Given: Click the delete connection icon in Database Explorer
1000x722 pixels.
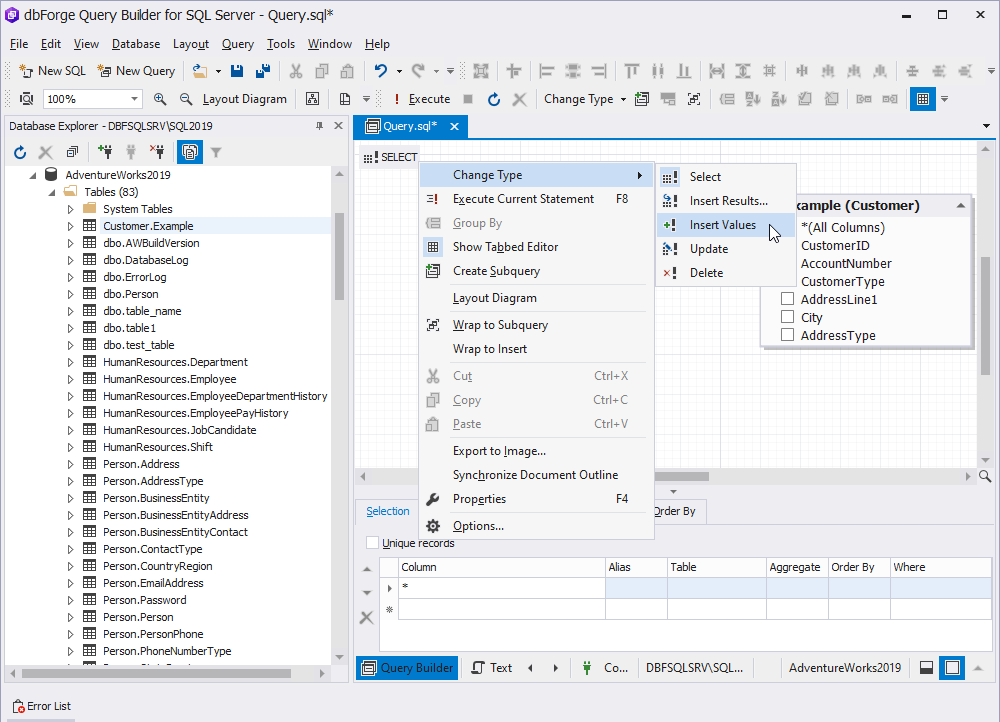Looking at the screenshot, I should click(157, 152).
